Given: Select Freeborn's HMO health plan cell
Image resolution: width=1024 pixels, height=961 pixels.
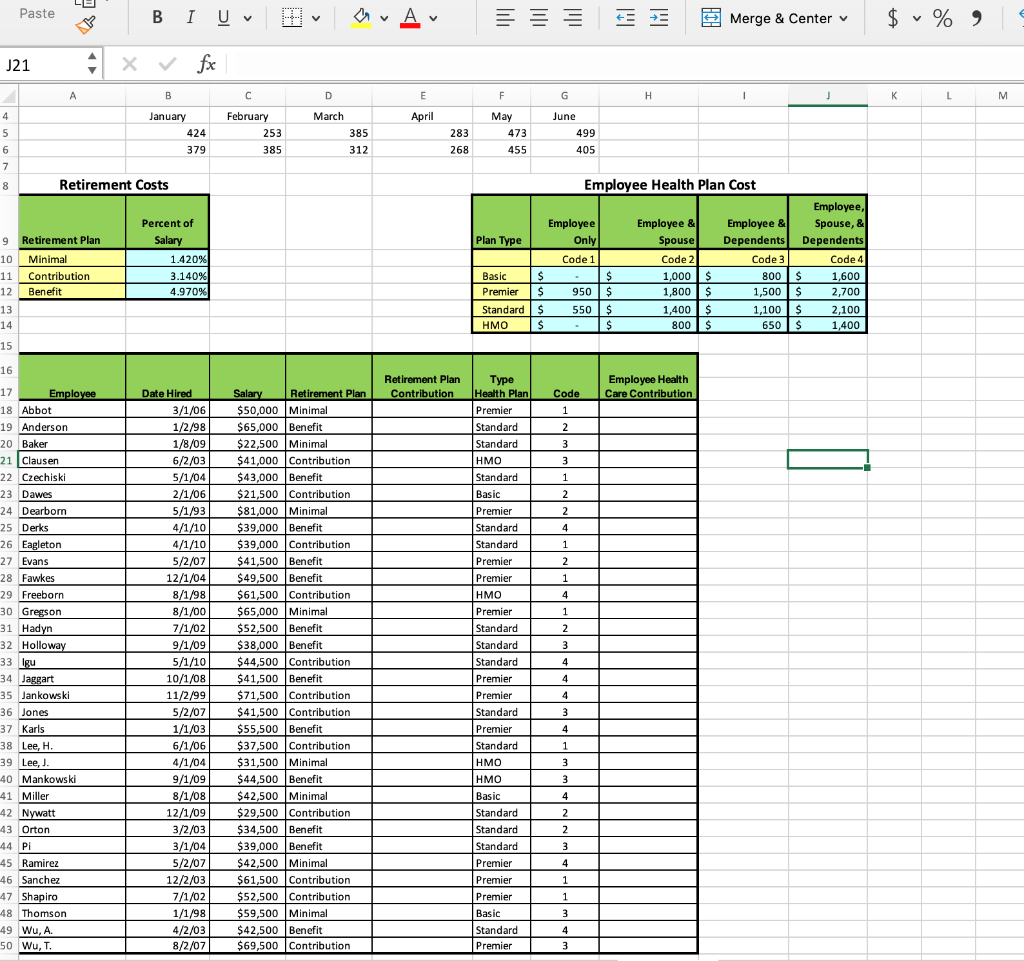Looking at the screenshot, I should [502, 595].
